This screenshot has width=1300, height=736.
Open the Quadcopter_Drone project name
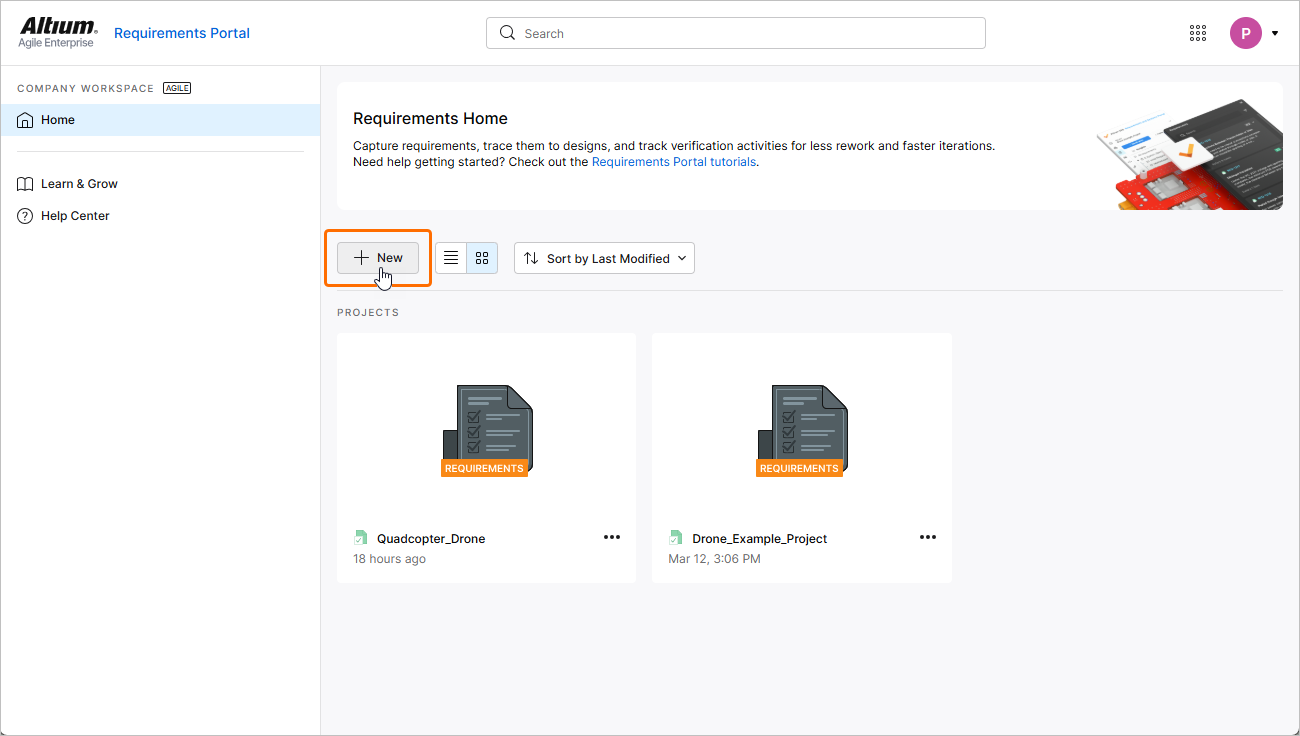pyautogui.click(x=431, y=539)
